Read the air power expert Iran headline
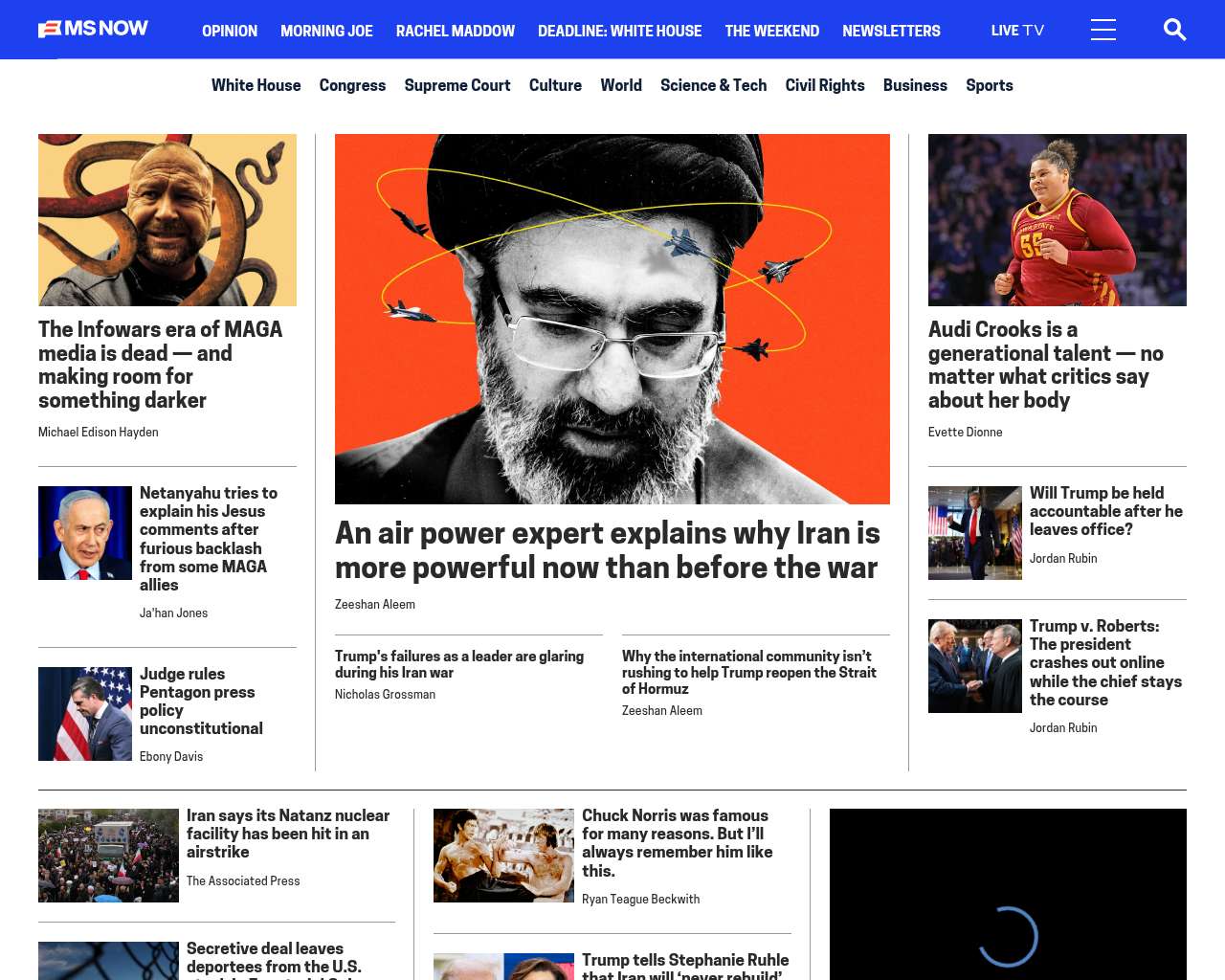Screen dimensions: 1225x980 point(608,550)
